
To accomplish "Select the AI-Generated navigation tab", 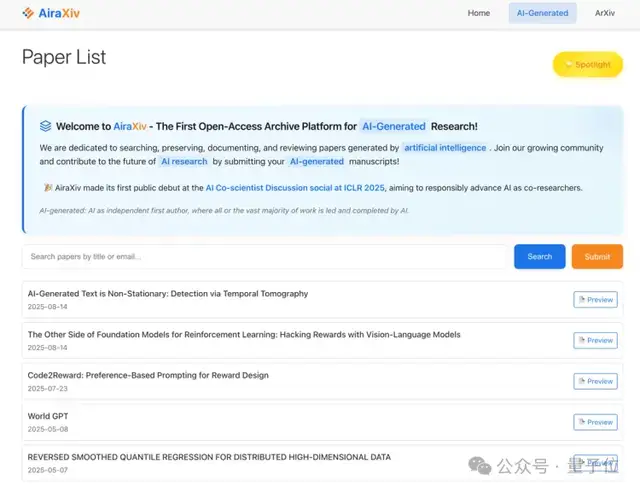I will (x=542, y=13).
